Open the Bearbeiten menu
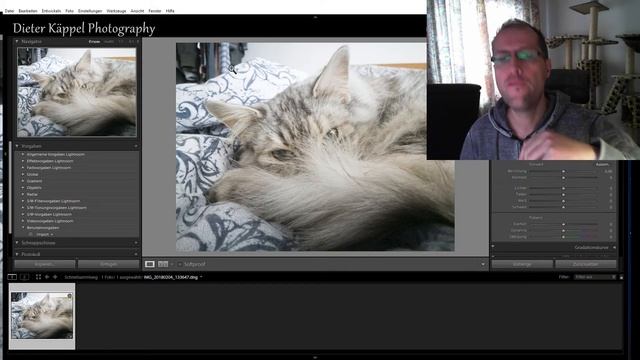 28,11
